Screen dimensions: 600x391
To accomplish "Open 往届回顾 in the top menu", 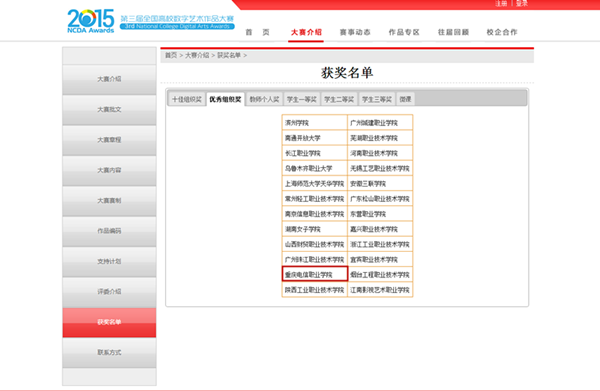I will (x=453, y=32).
